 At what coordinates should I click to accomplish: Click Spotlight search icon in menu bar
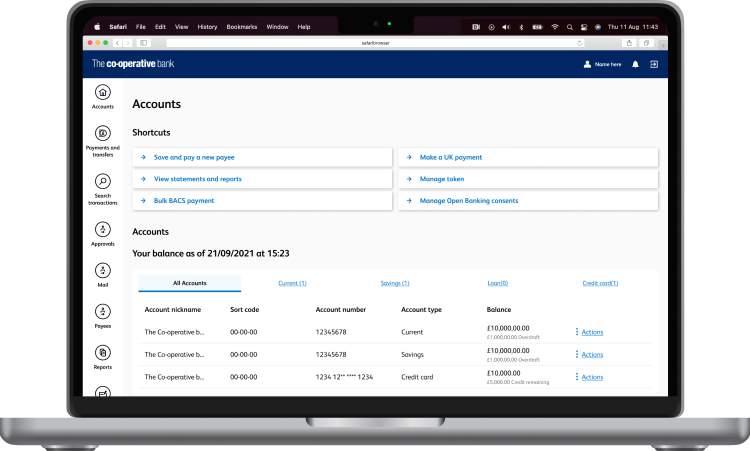coord(570,27)
